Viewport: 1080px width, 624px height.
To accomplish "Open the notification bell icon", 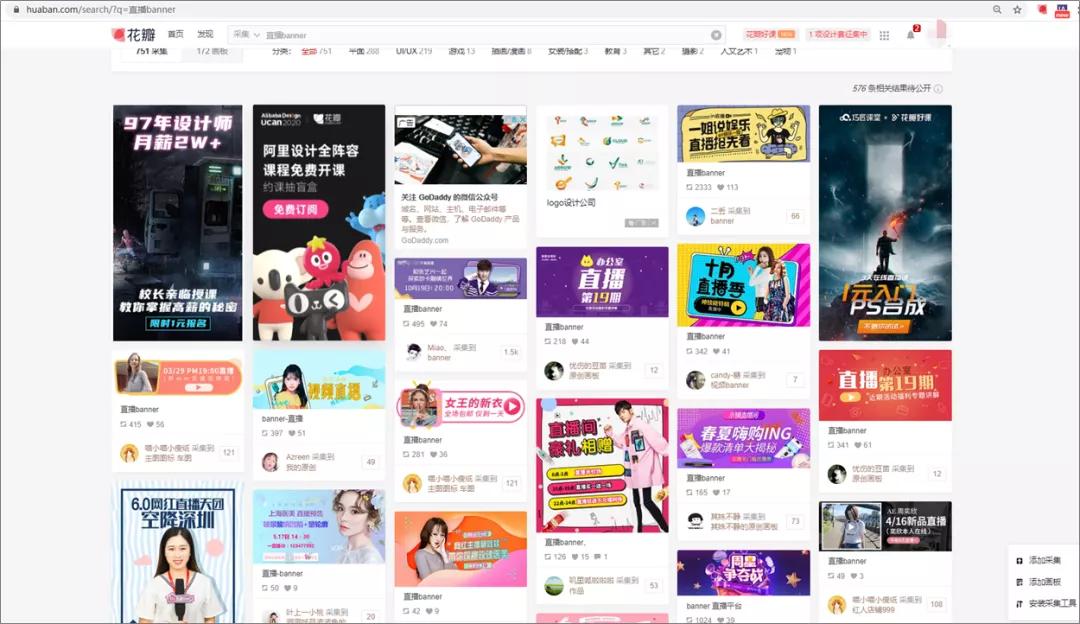I will (908, 33).
